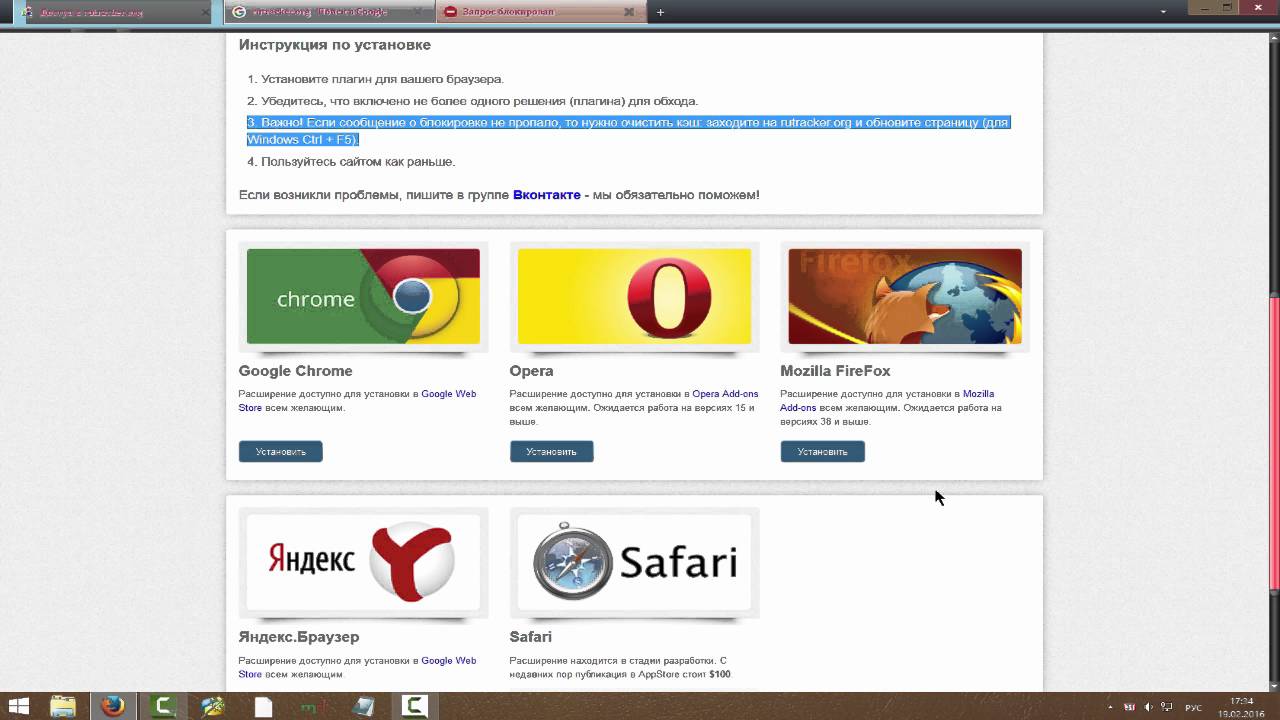Viewport: 1280px width, 720px height.
Task: Click the Инструкция по установке heading
Action: [x=334, y=45]
